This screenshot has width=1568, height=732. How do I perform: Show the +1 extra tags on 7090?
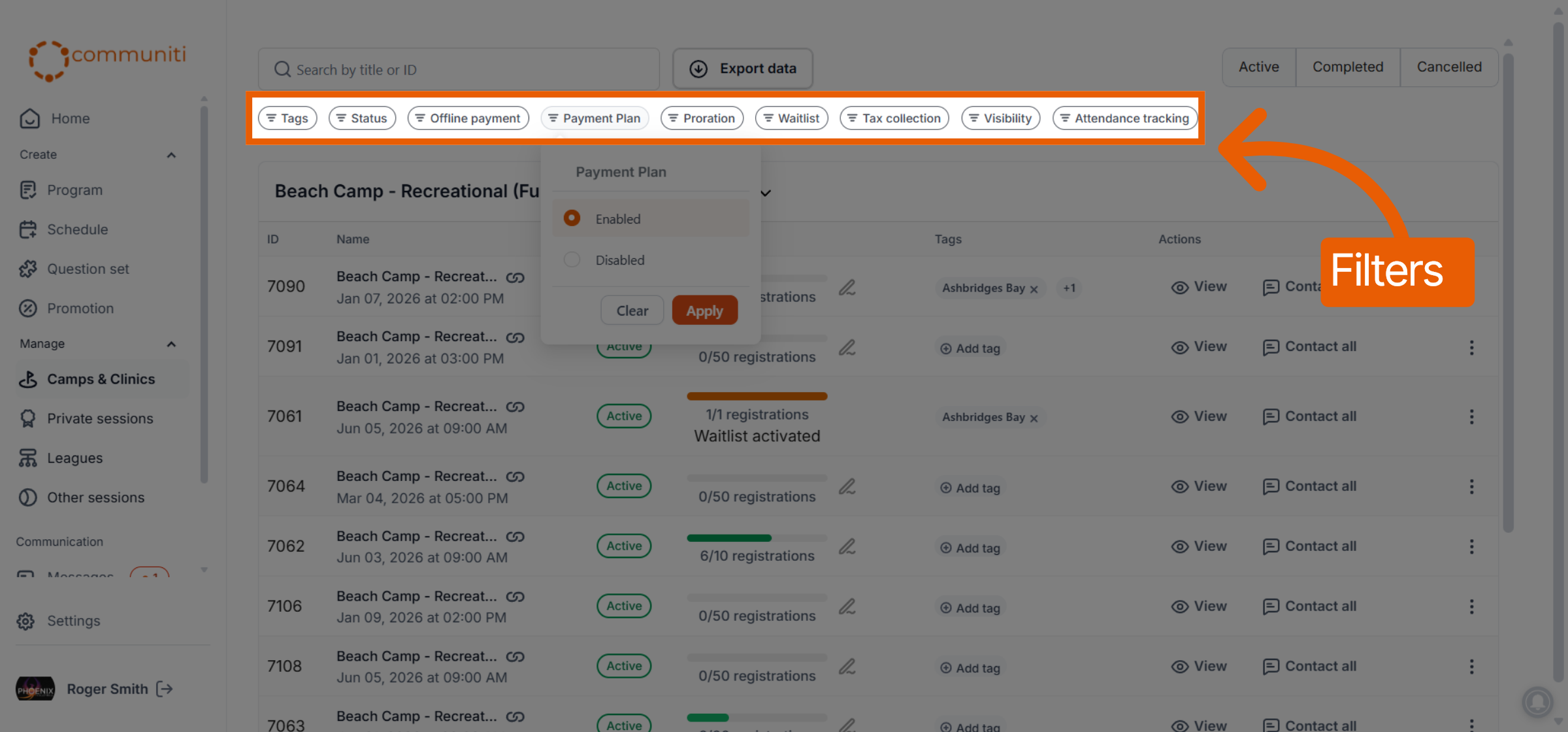(1069, 288)
